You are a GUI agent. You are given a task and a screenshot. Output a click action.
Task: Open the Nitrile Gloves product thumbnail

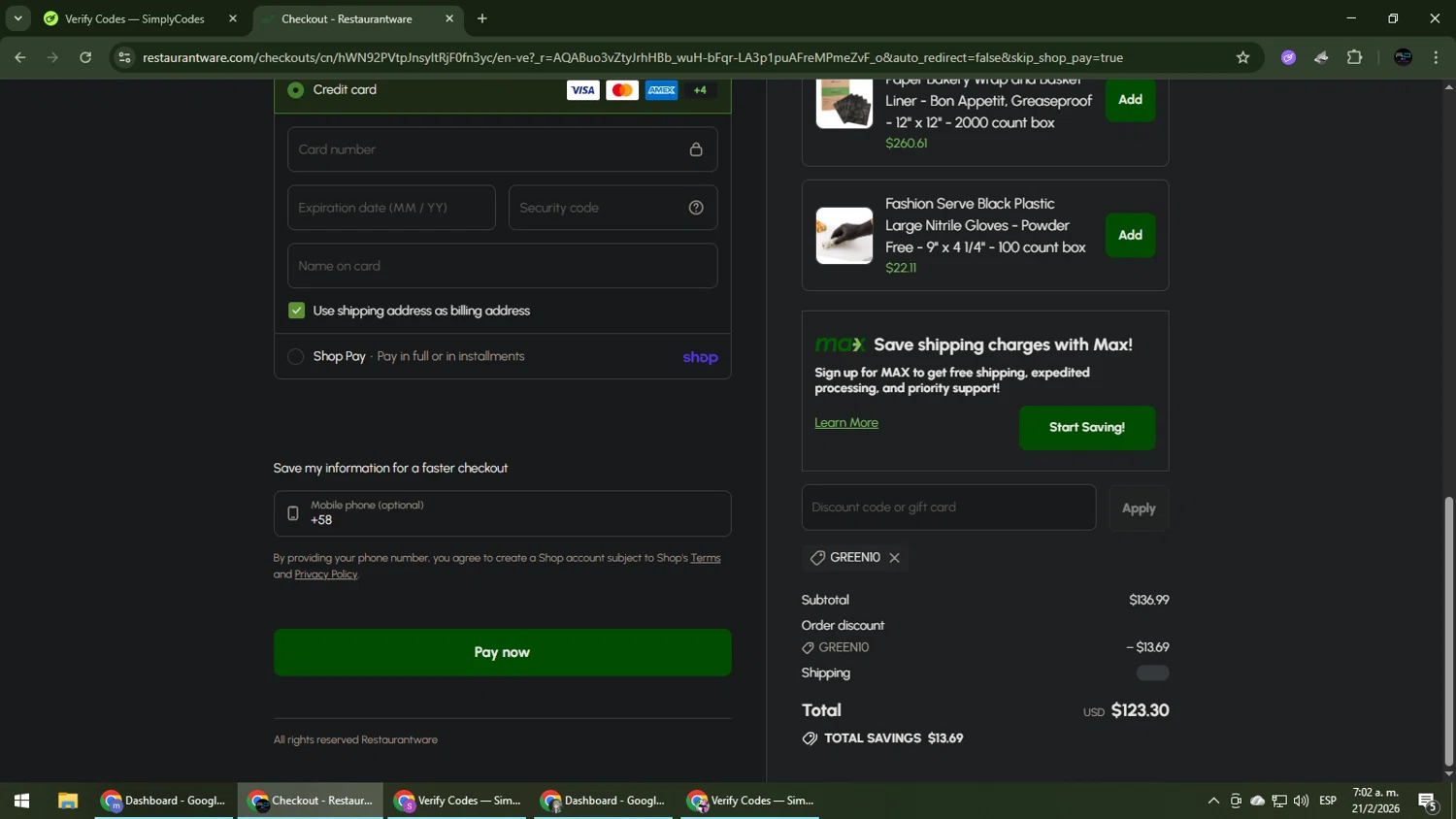coord(844,235)
